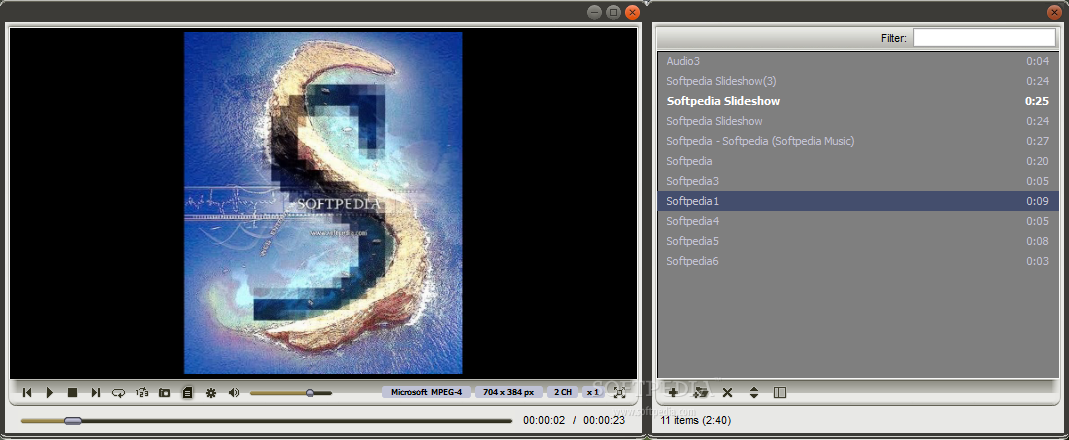Select Softpedia - Softpedia (Softpedia Music) entry
The height and width of the screenshot is (440, 1069).
(858, 141)
